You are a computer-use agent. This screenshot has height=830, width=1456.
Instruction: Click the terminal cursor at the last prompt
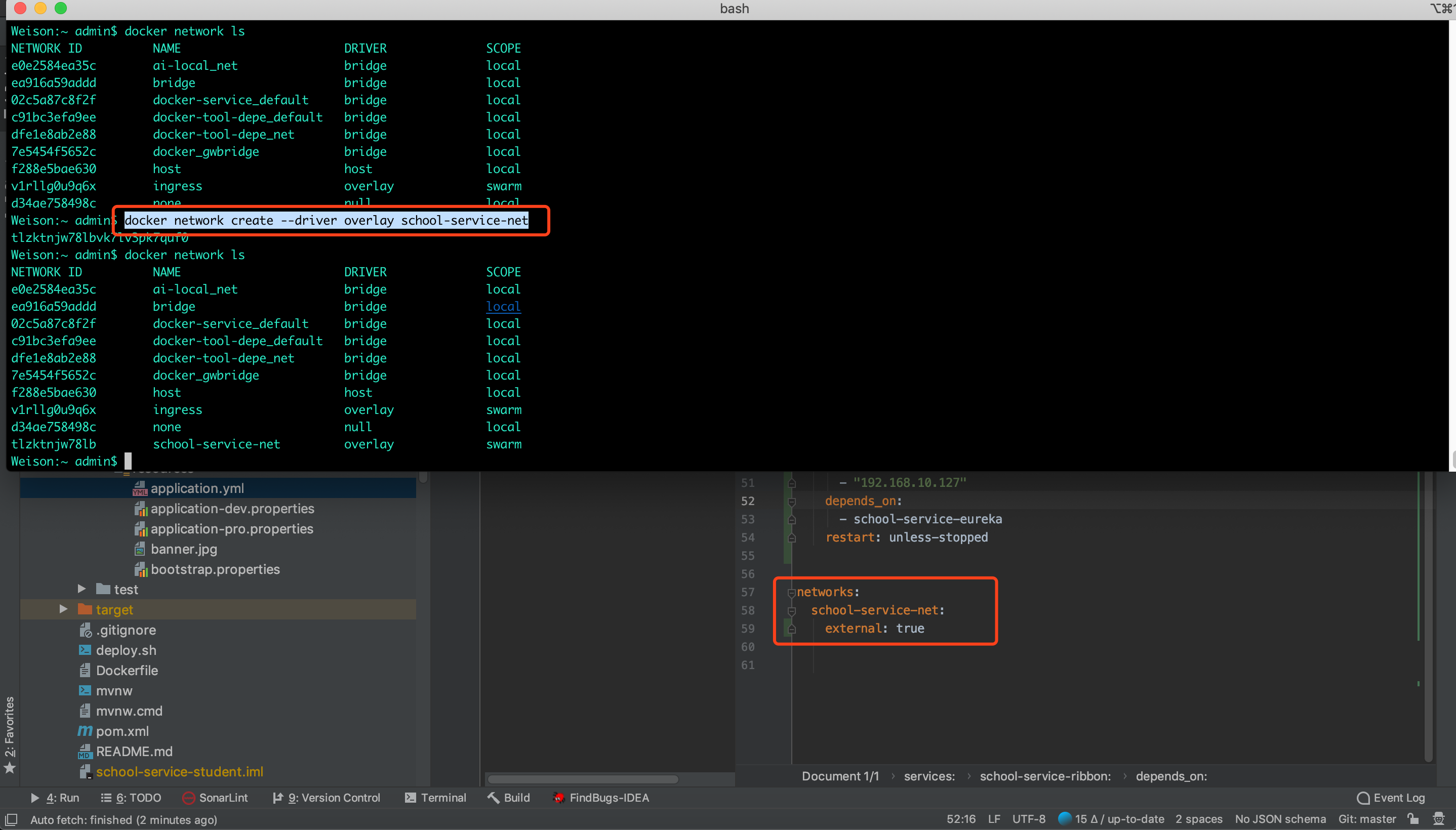tap(128, 461)
